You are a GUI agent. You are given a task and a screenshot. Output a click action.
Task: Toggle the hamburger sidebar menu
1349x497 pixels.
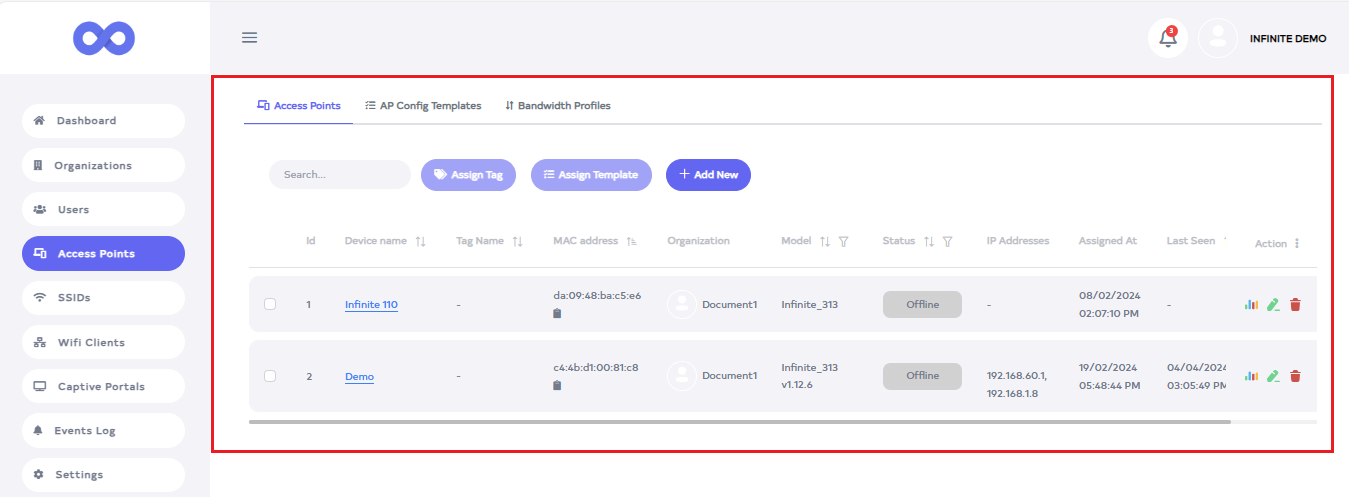tap(250, 38)
